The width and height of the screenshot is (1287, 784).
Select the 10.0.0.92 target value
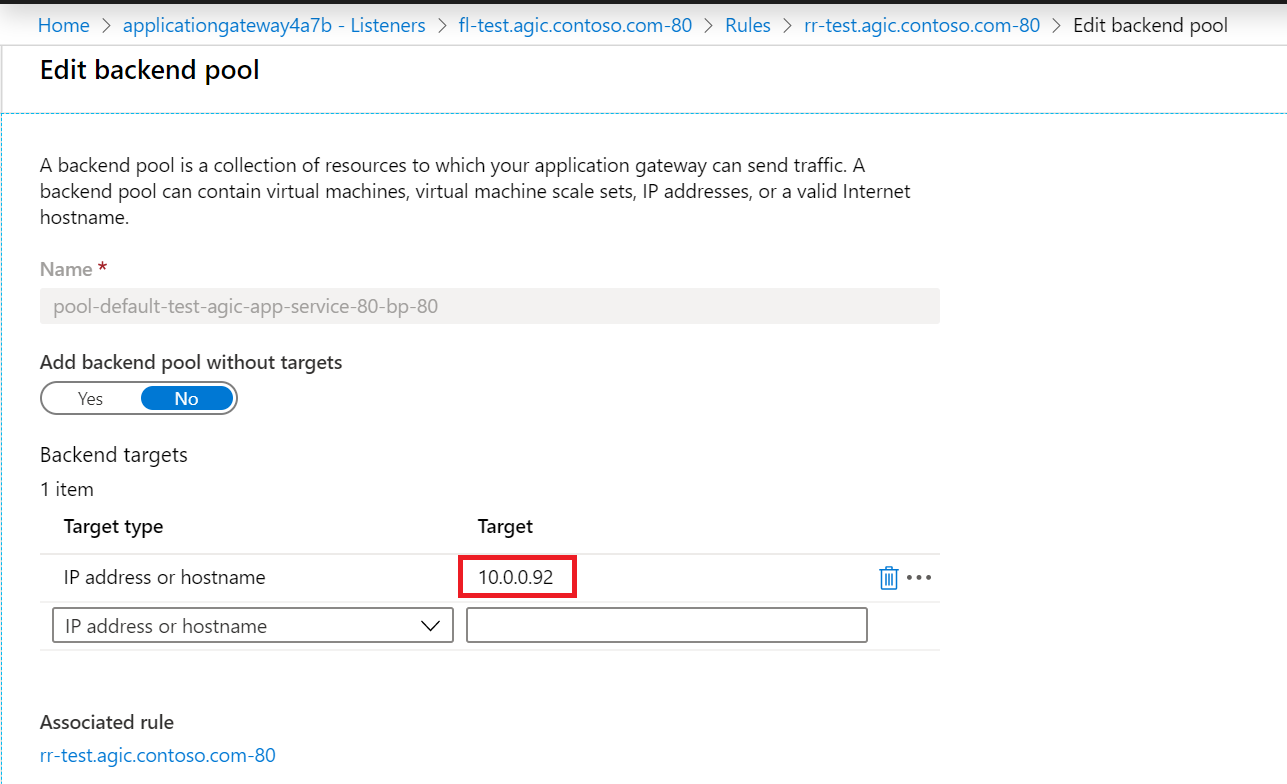[x=516, y=578]
